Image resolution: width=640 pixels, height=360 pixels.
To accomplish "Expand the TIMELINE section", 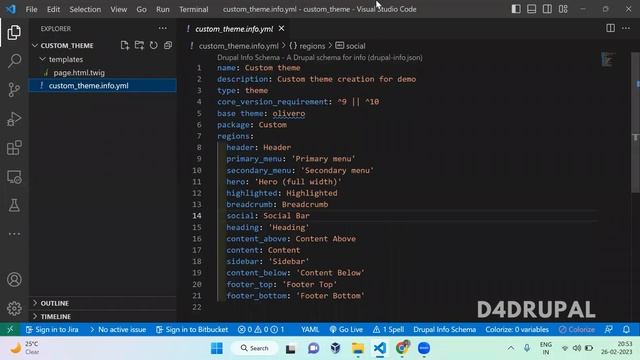I will click(102, 316).
